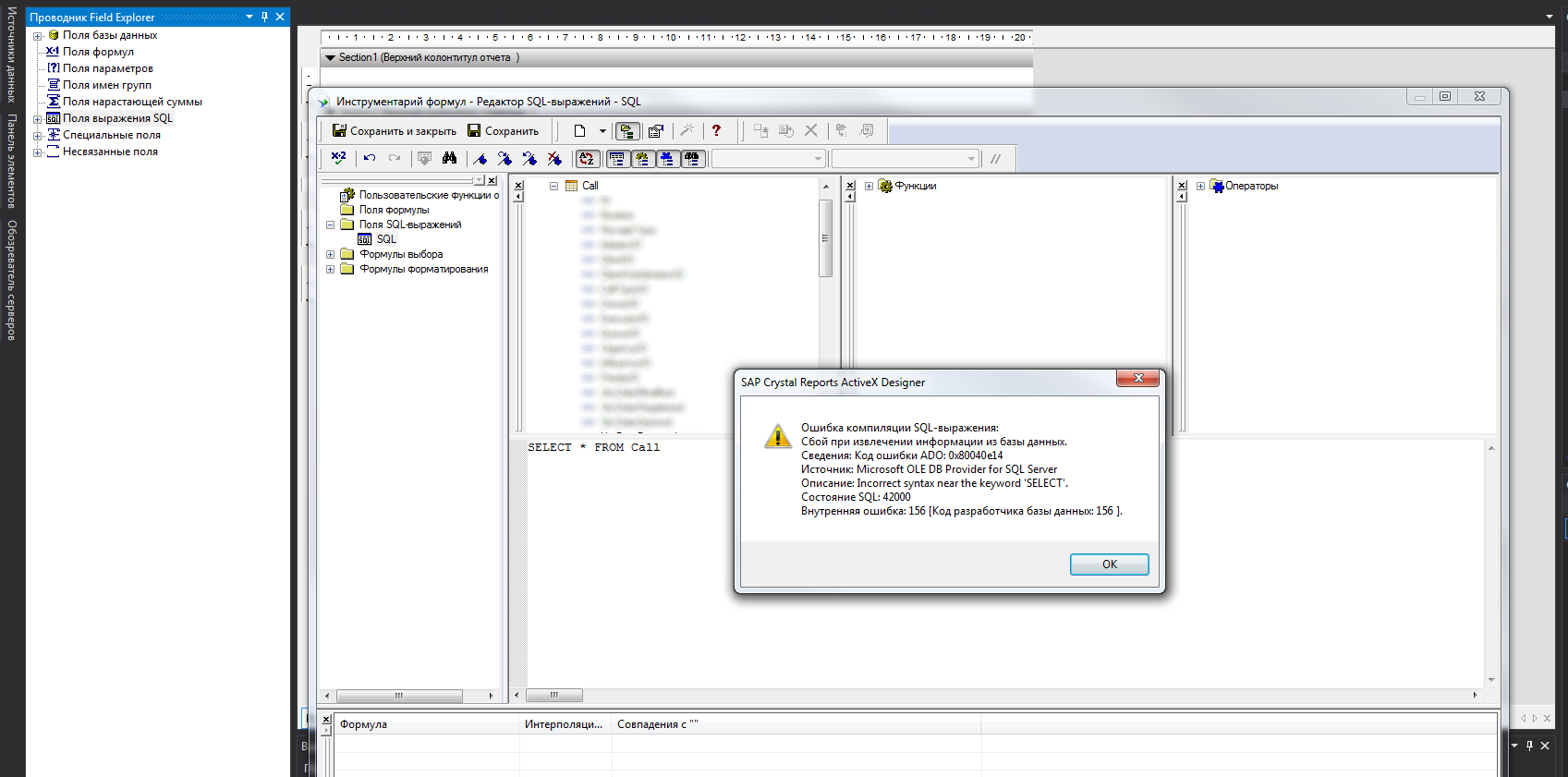Open the null handling combo box

[905, 159]
